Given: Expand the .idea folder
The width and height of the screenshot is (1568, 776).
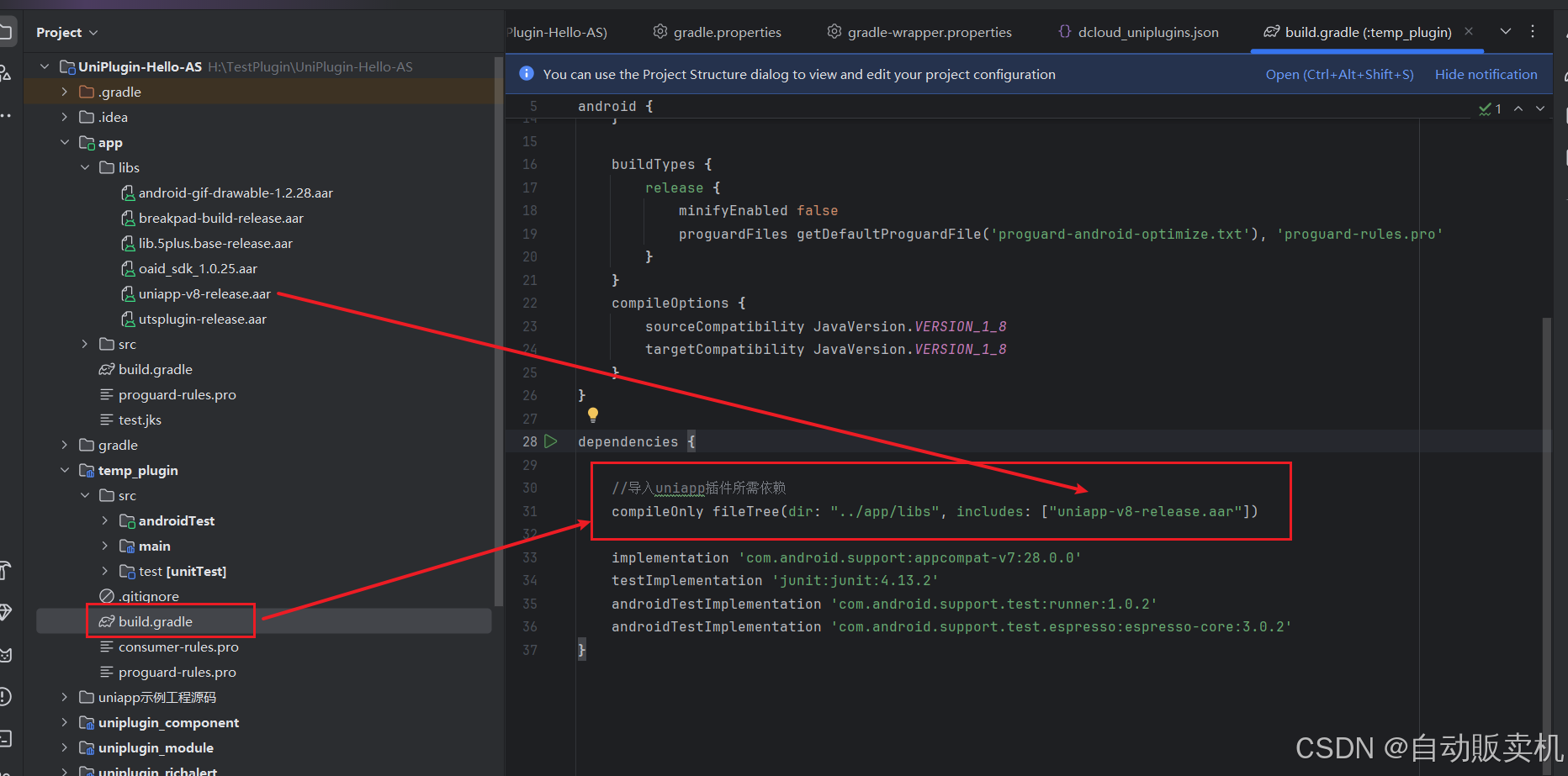Looking at the screenshot, I should tap(65, 117).
